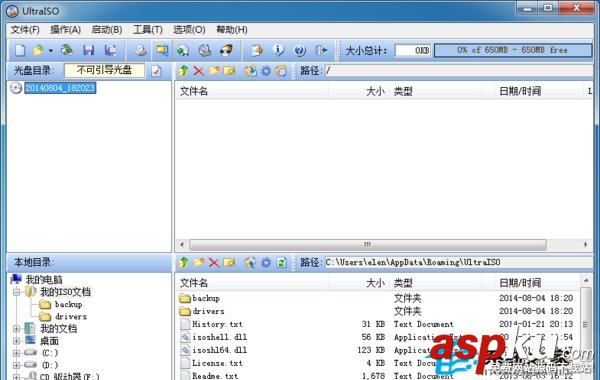Go up one level in image pane toolbar

tap(183, 71)
